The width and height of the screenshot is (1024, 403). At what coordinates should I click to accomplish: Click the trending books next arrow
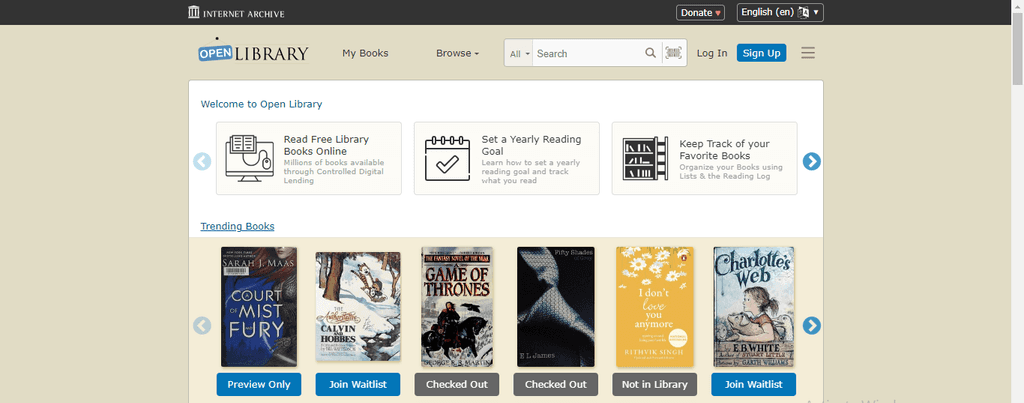[812, 325]
